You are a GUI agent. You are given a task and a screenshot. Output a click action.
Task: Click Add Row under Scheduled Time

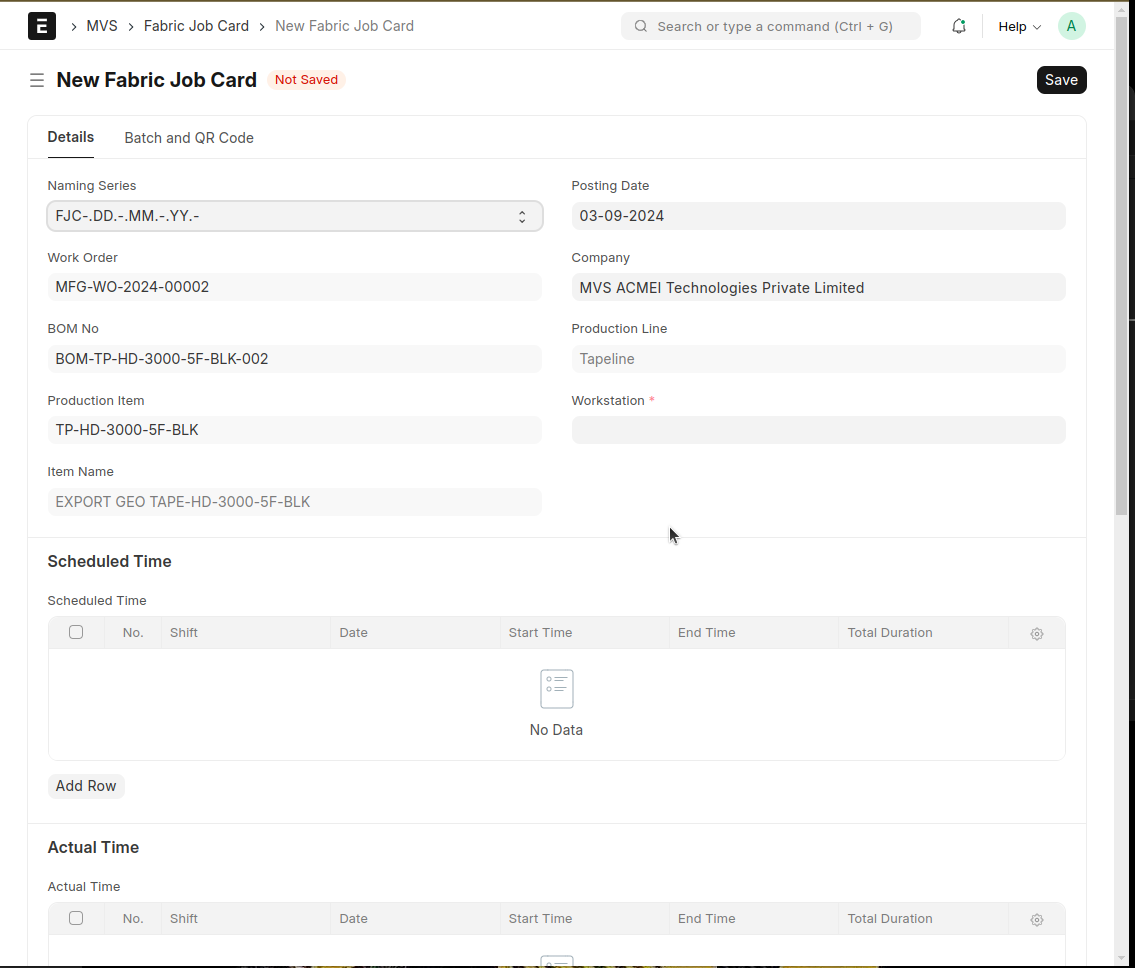(x=86, y=786)
